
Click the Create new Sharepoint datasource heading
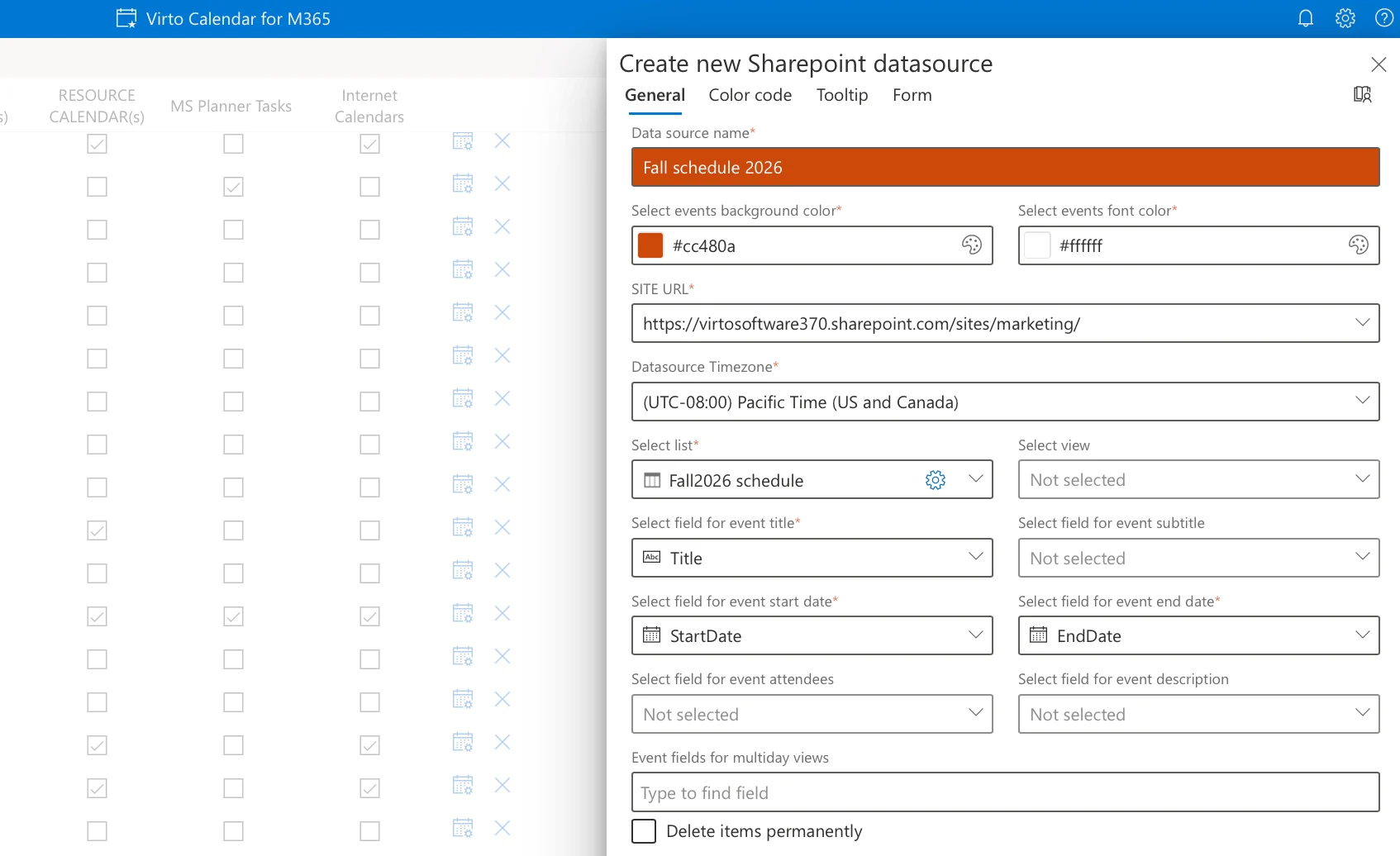coord(806,64)
